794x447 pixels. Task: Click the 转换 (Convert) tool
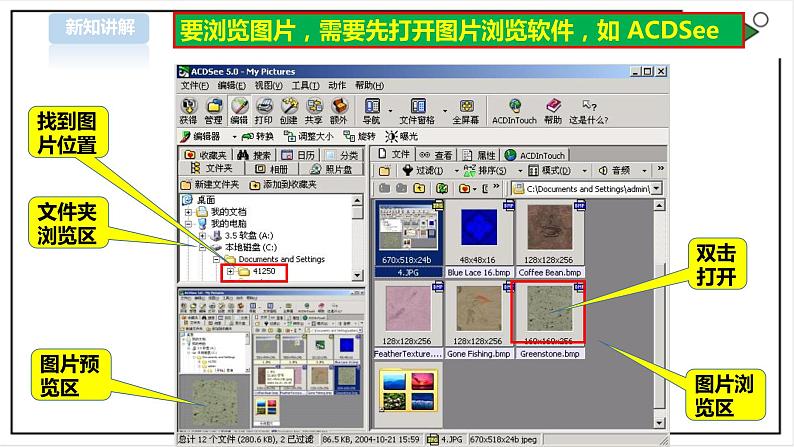coord(258,136)
